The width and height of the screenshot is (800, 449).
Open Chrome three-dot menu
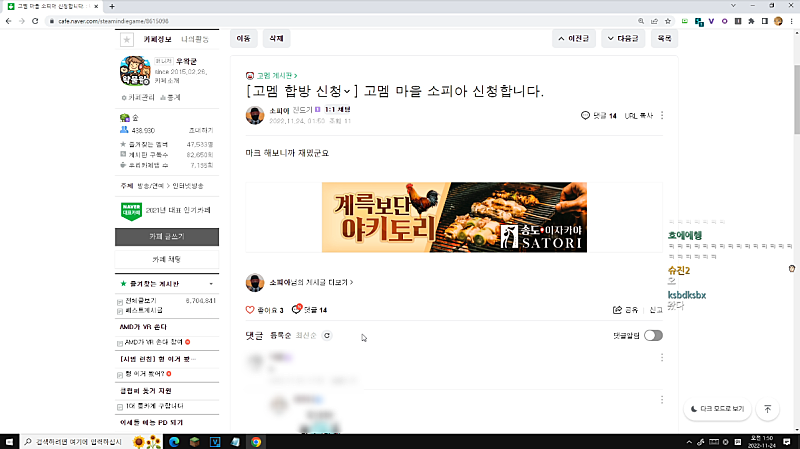click(x=791, y=21)
